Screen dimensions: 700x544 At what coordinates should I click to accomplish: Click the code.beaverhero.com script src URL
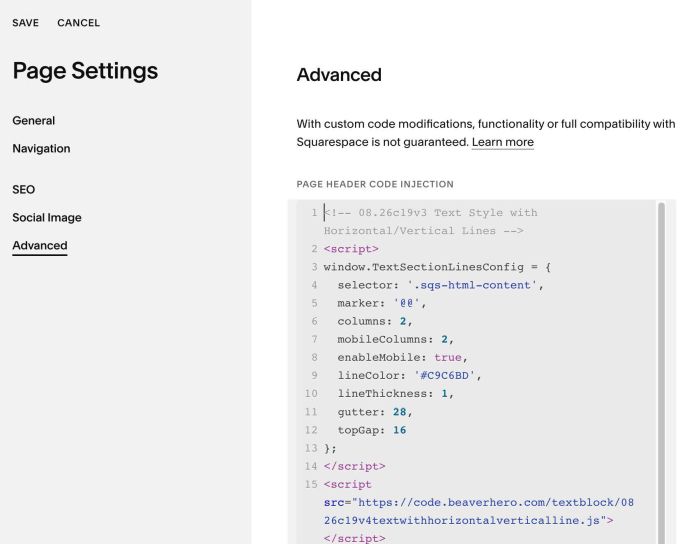click(479, 511)
